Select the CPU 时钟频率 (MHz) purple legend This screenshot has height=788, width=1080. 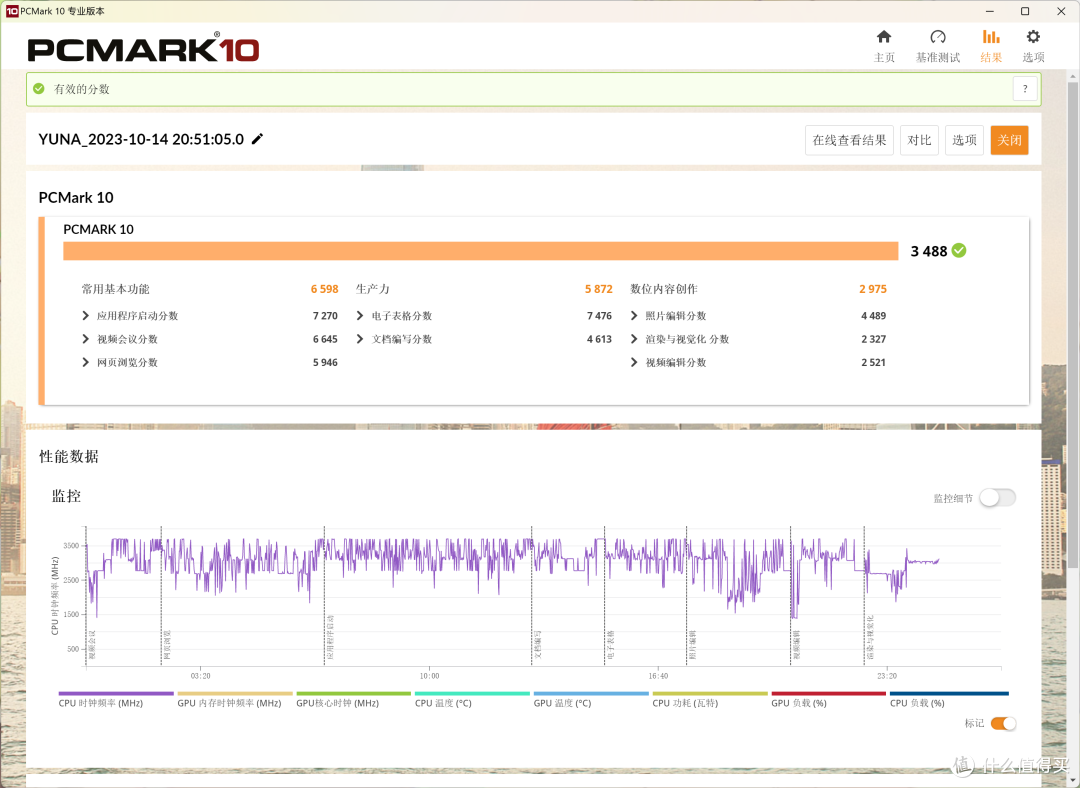tap(116, 700)
